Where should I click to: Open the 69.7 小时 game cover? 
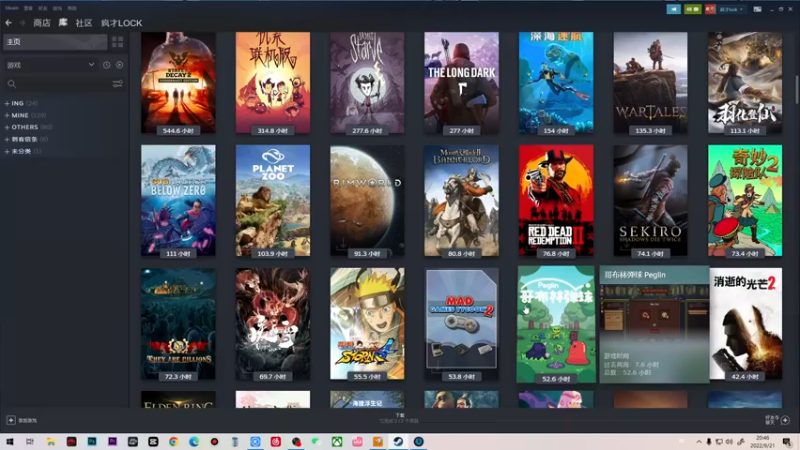[x=272, y=324]
